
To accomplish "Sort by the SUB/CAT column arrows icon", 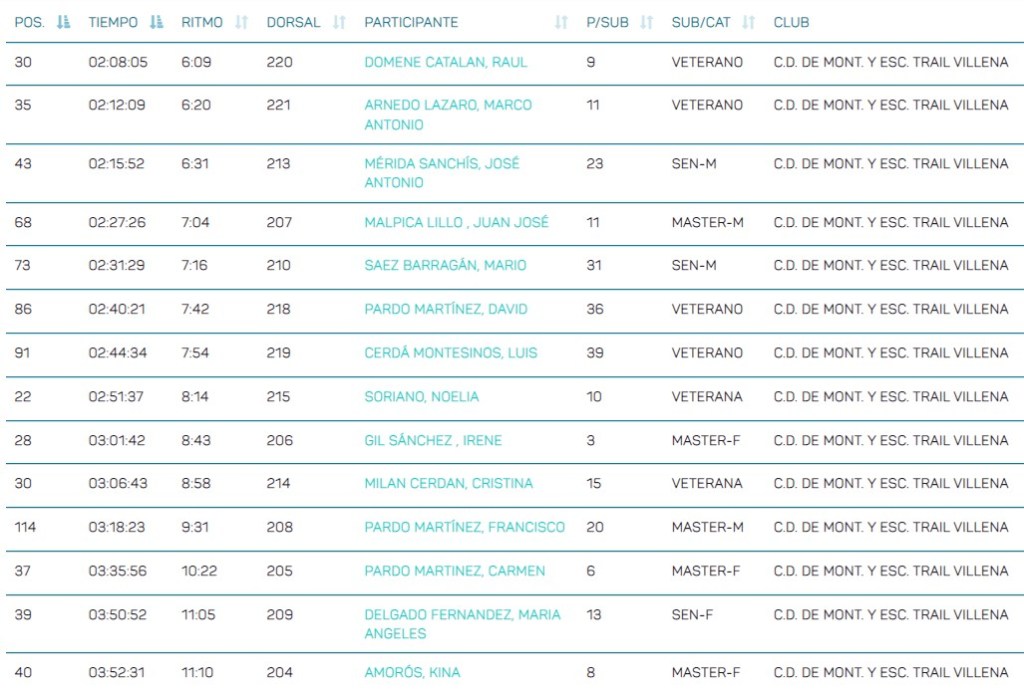I will pos(749,22).
